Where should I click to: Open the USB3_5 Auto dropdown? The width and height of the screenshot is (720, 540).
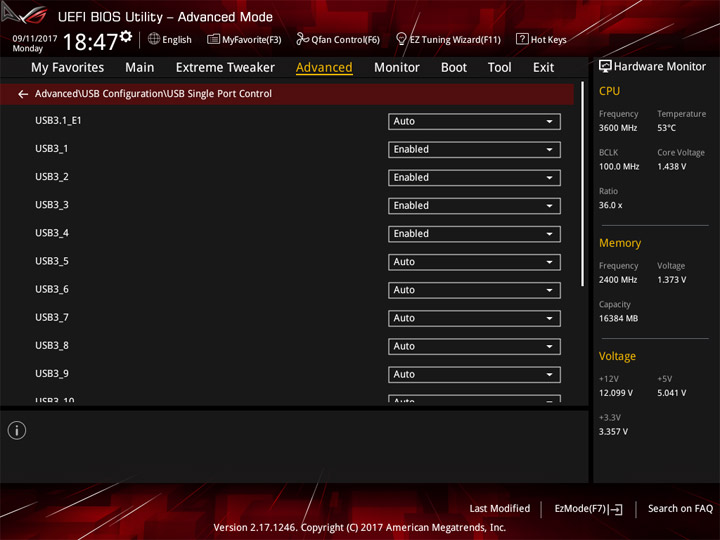point(474,262)
